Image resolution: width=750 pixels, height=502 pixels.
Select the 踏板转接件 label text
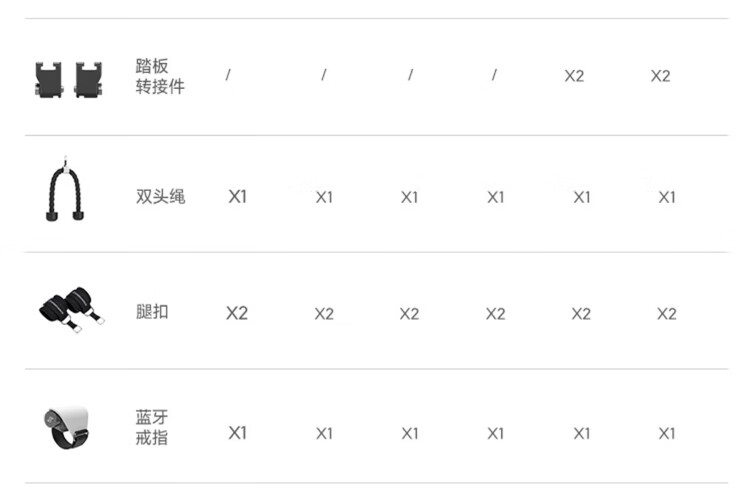[159, 77]
